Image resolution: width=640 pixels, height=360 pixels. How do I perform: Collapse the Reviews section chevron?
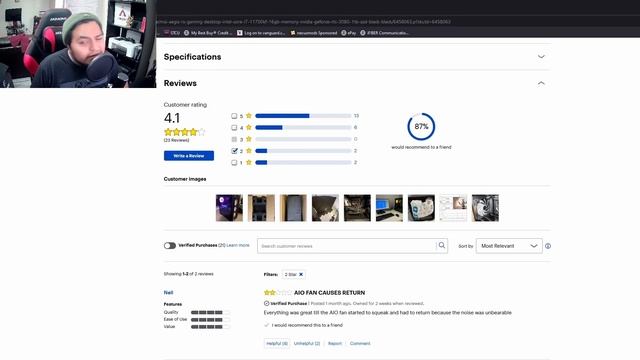tap(541, 83)
